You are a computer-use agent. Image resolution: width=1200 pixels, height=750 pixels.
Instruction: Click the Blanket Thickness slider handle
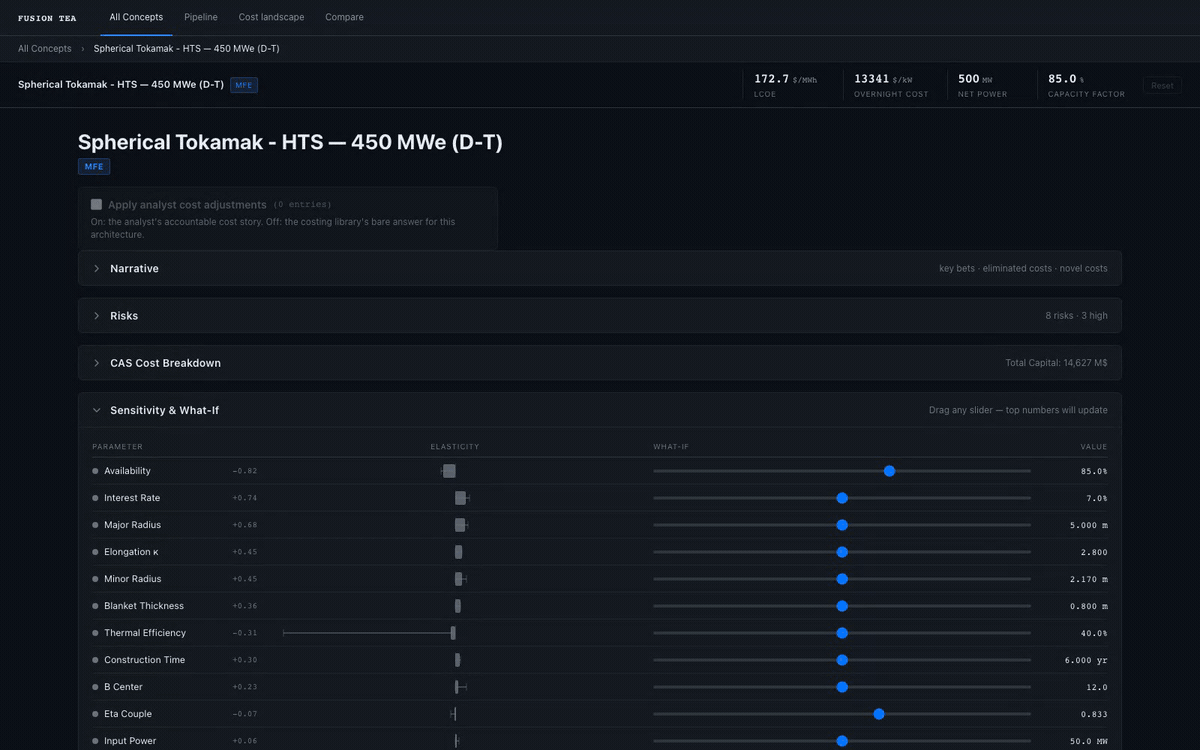pos(842,606)
